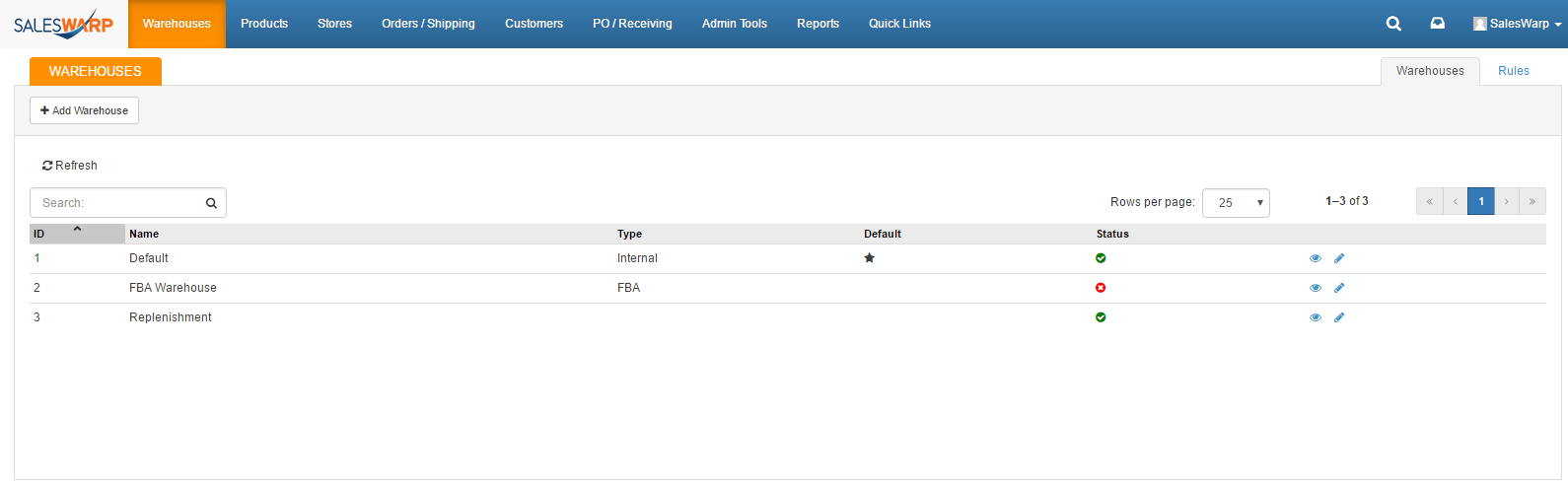Sort the table by the ID column
Screen dimensions: 1568x486
click(x=77, y=234)
